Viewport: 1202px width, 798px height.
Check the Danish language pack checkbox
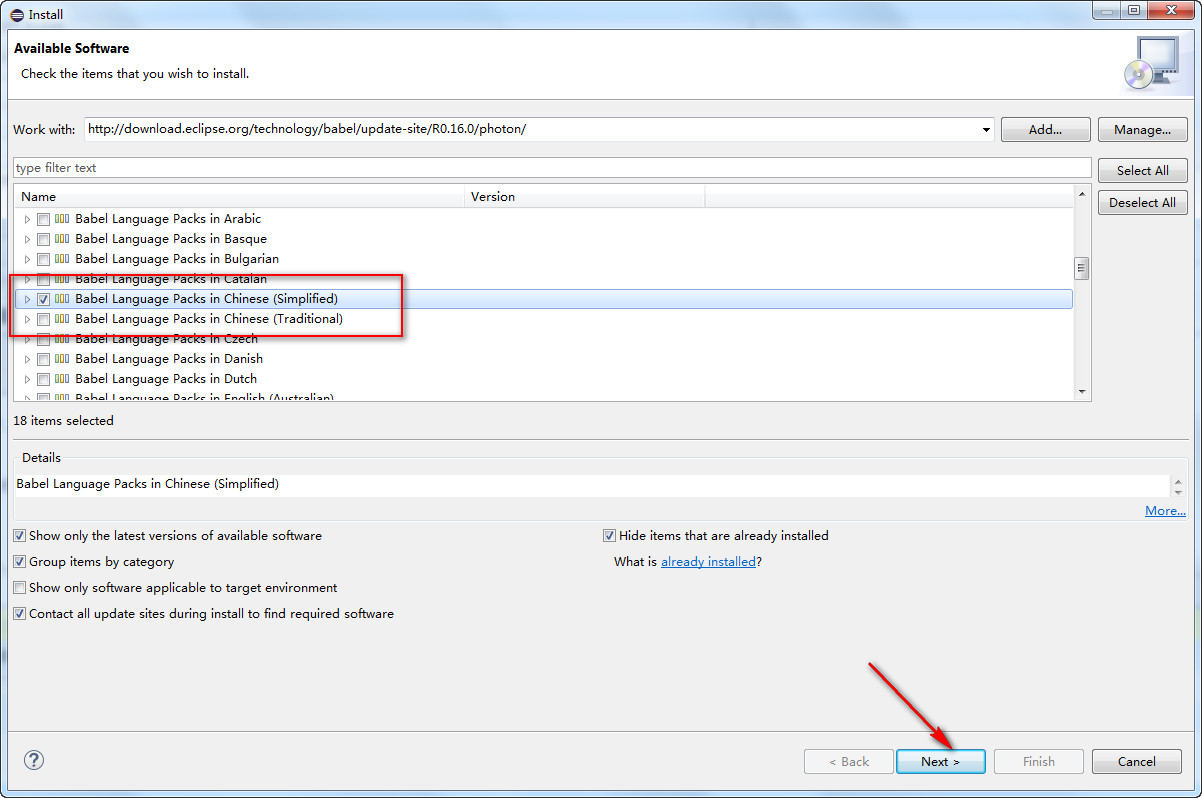click(x=43, y=359)
